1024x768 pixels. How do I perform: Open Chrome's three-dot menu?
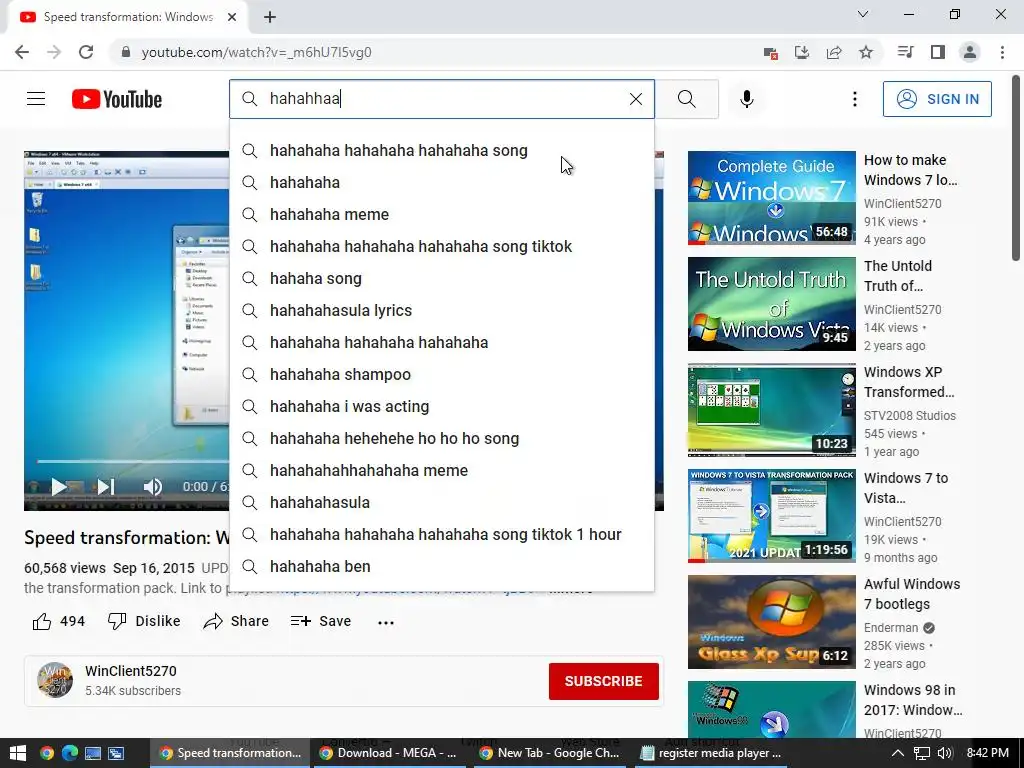[1002, 52]
